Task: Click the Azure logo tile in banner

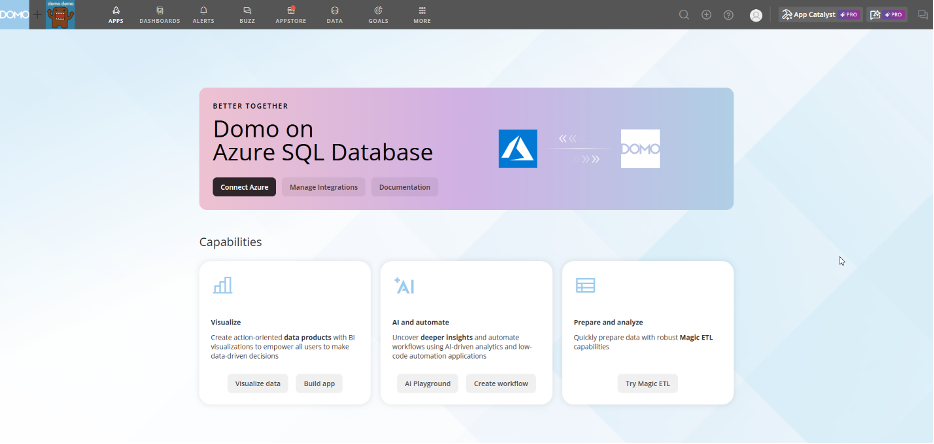Action: (x=518, y=148)
